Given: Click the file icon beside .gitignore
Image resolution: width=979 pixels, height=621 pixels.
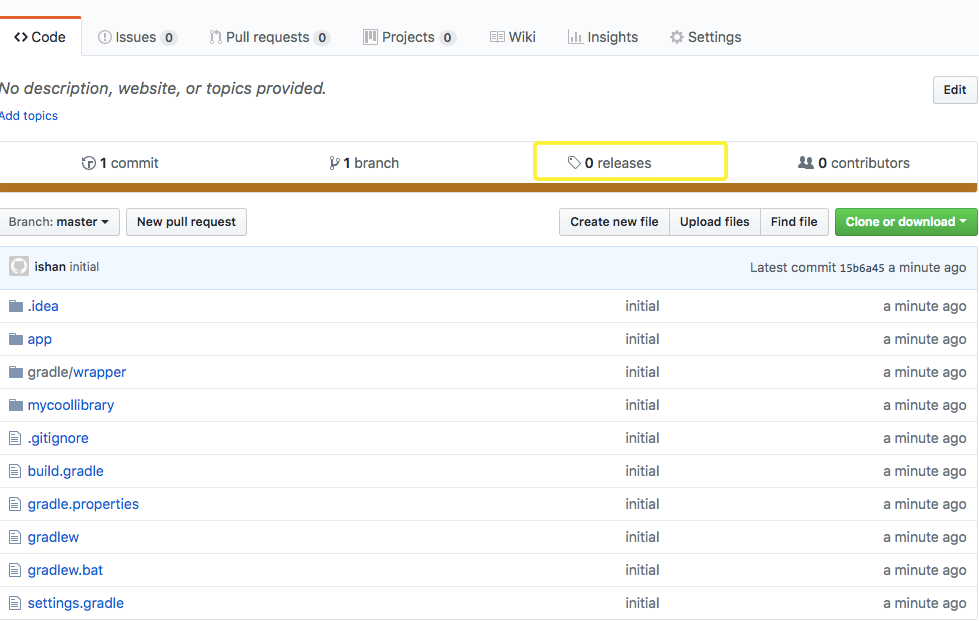Looking at the screenshot, I should click(14, 437).
